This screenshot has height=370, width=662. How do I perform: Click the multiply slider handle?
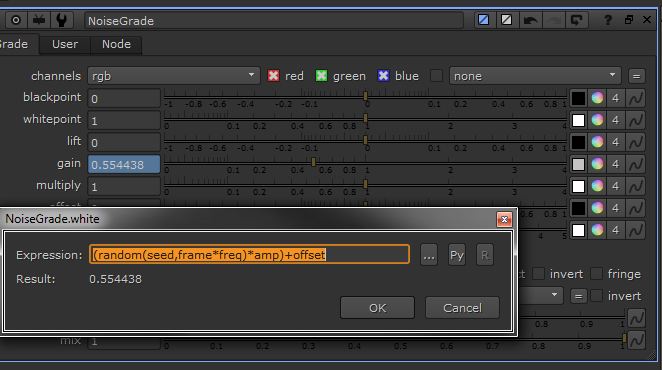point(366,184)
